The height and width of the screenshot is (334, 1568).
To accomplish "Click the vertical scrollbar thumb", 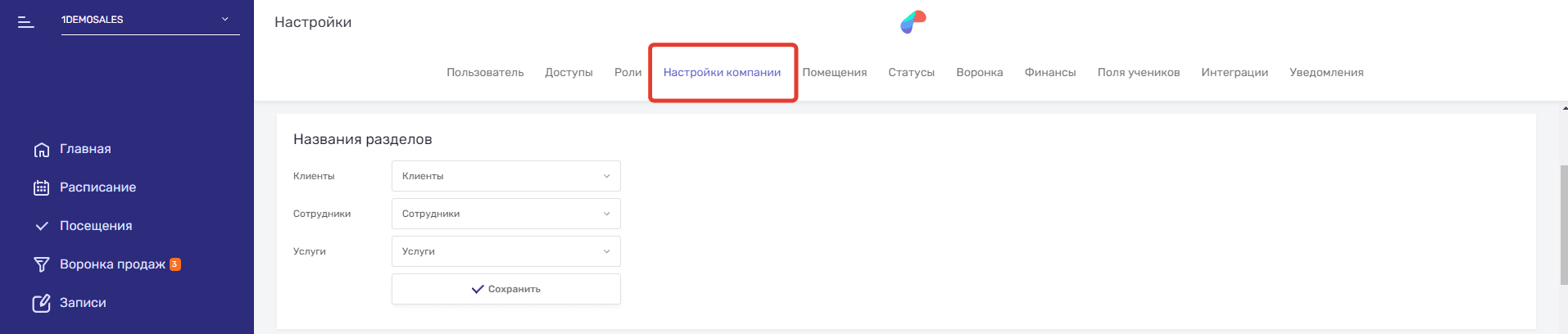I will point(1564,225).
